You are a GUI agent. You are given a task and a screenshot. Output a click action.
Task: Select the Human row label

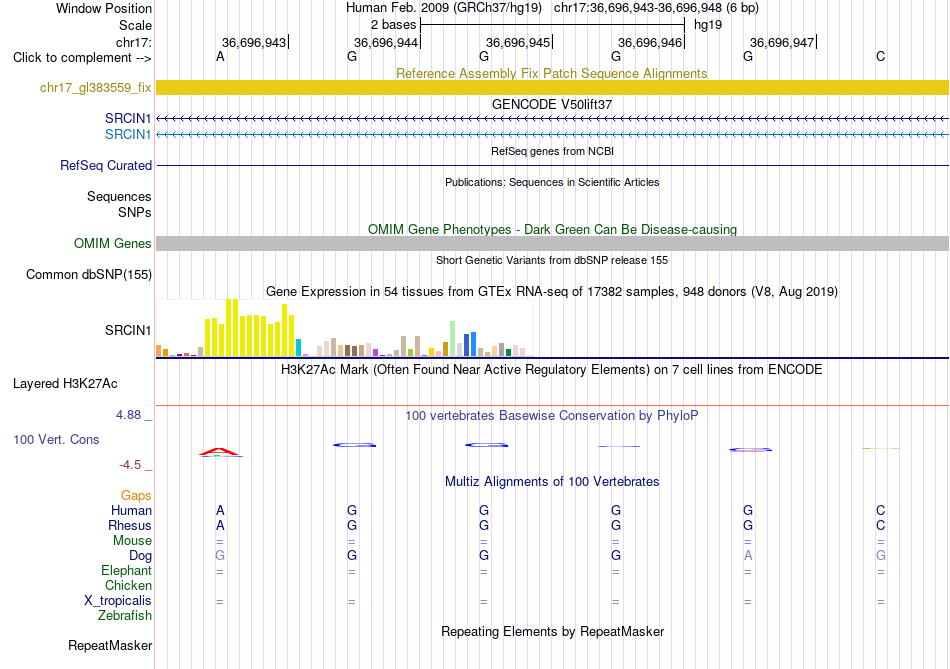click(x=131, y=510)
